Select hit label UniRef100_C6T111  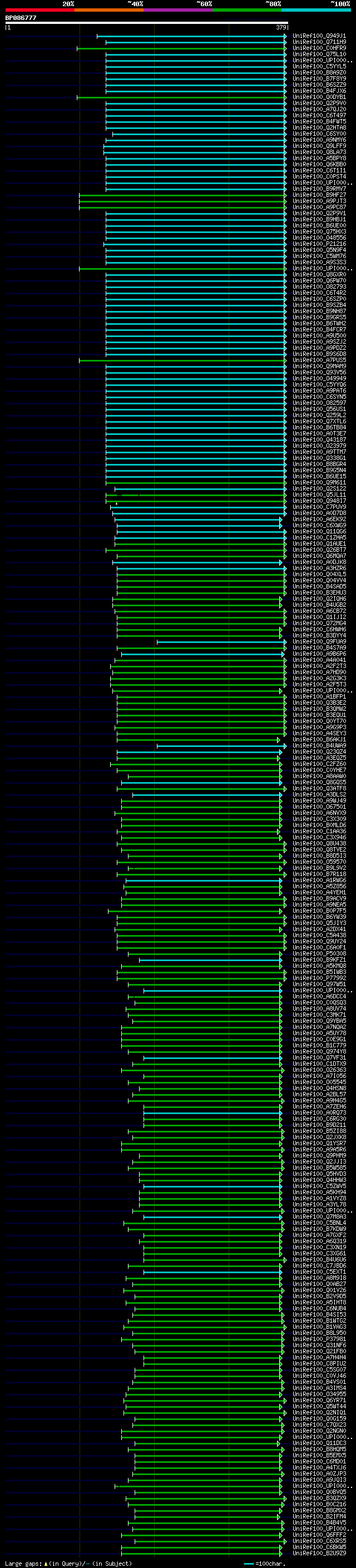pos(319,170)
